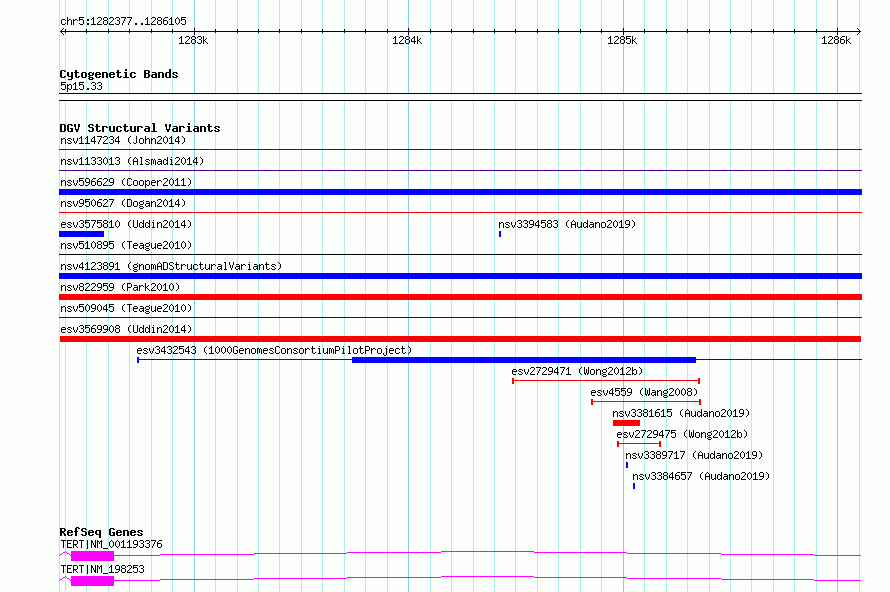Viewport: 890px width, 592px height.
Task: Click the short blue bar of esv3575810
Action: [82, 234]
